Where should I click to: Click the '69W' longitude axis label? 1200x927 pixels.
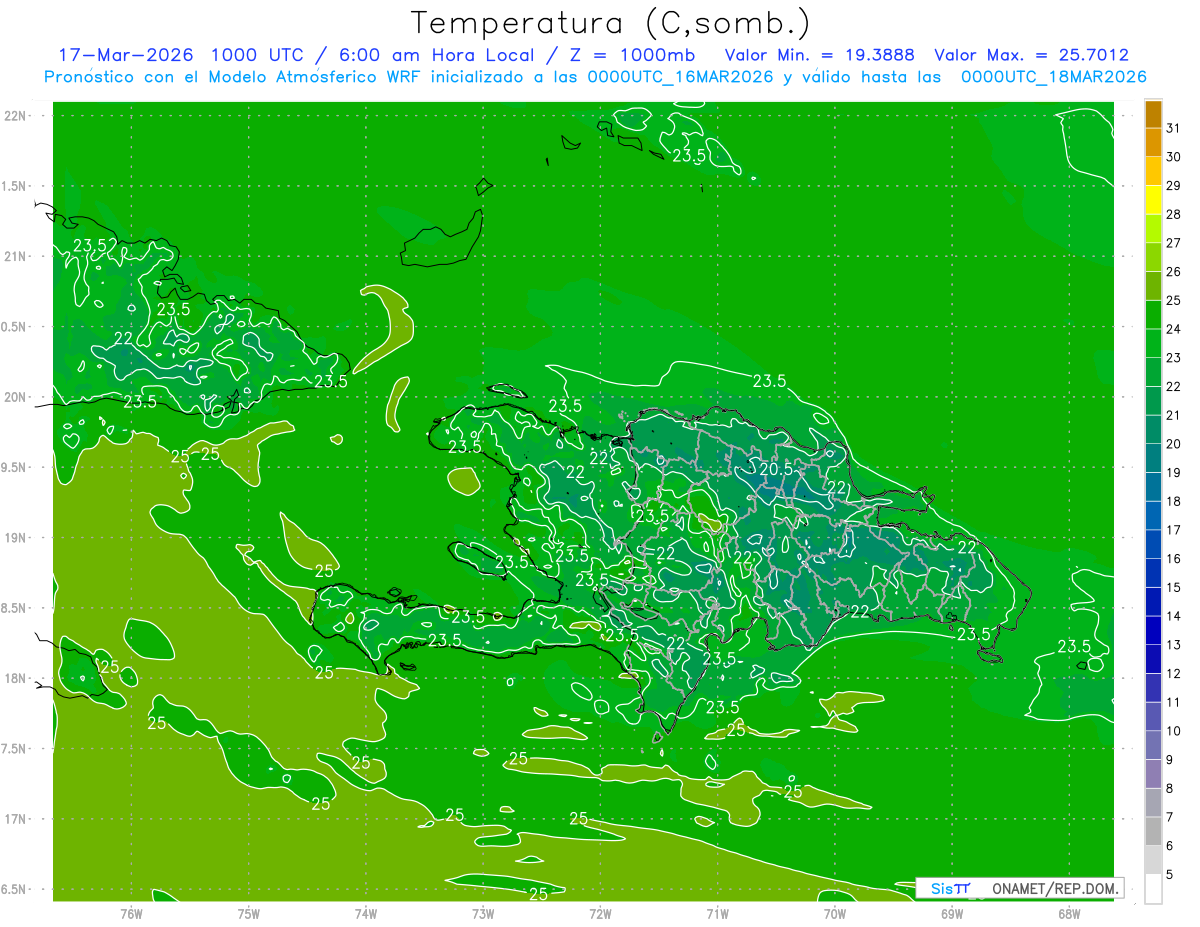click(x=952, y=912)
